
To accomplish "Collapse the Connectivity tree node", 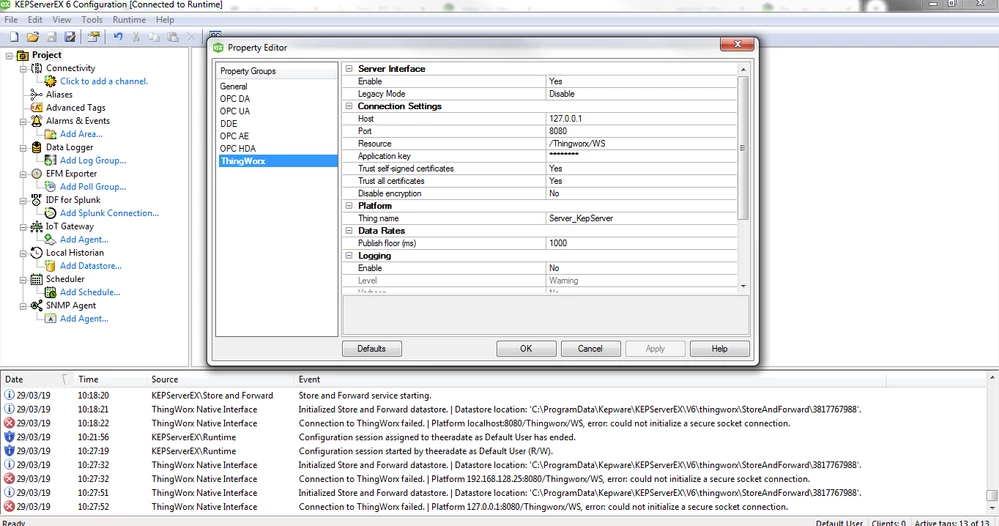I will (x=23, y=69).
